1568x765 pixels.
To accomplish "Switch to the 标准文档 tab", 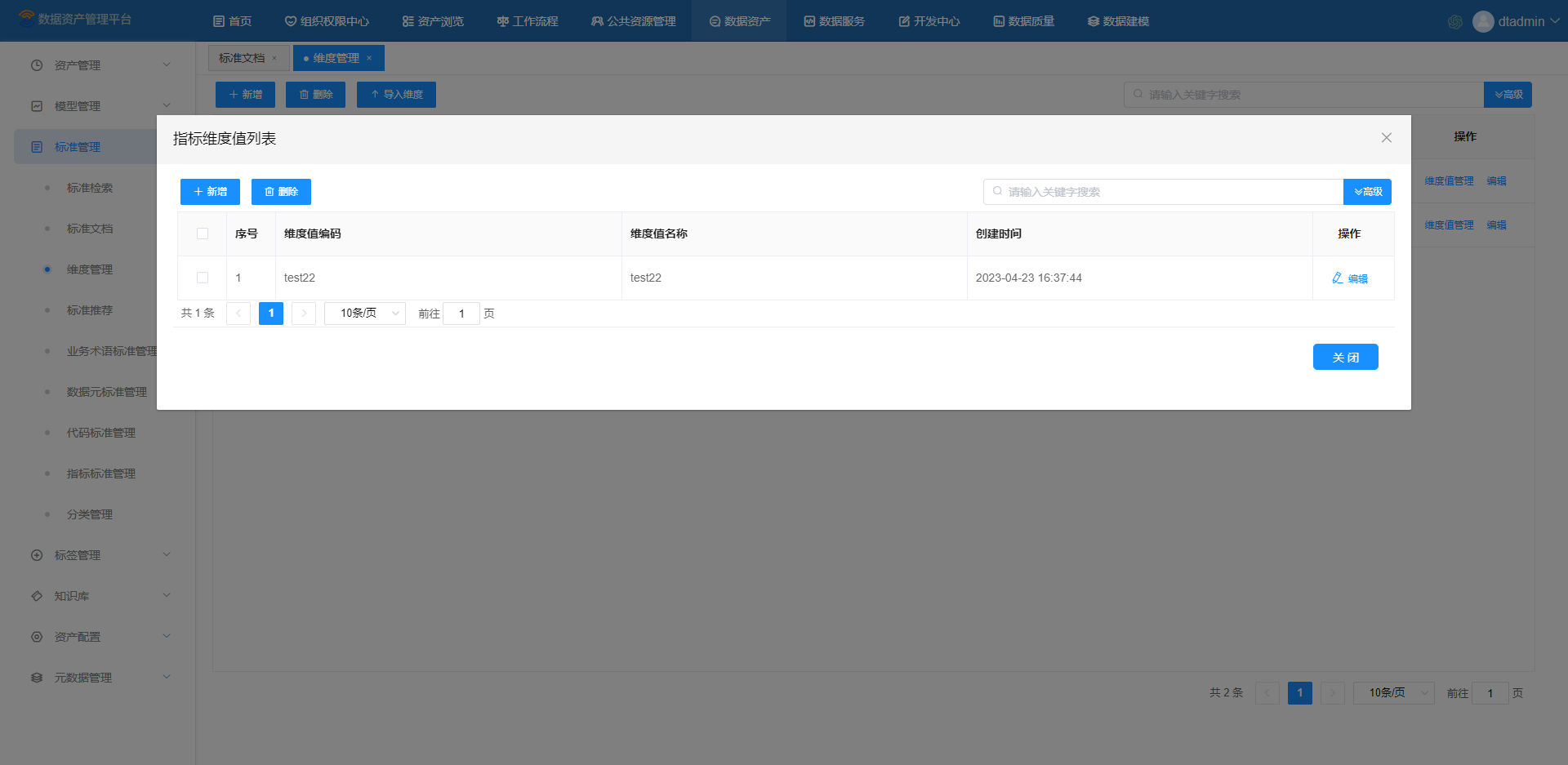I will click(242, 58).
